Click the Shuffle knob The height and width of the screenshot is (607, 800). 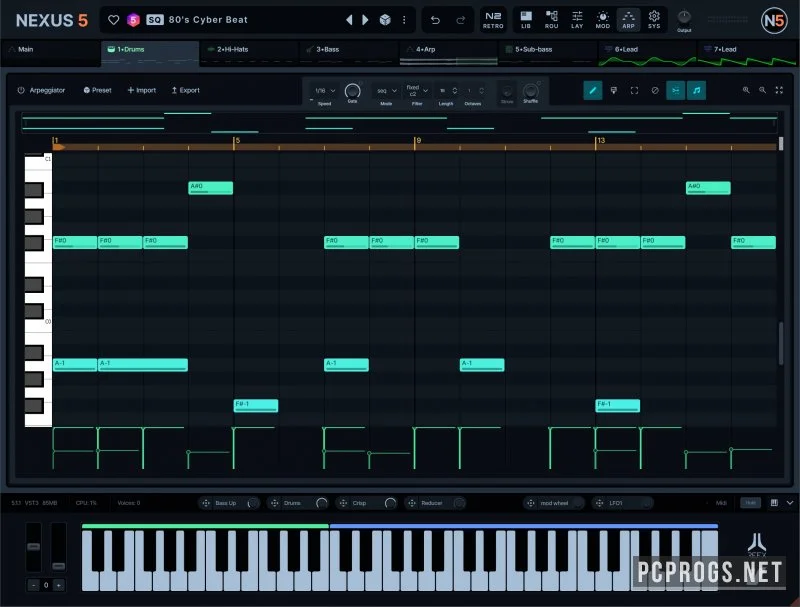(531, 90)
